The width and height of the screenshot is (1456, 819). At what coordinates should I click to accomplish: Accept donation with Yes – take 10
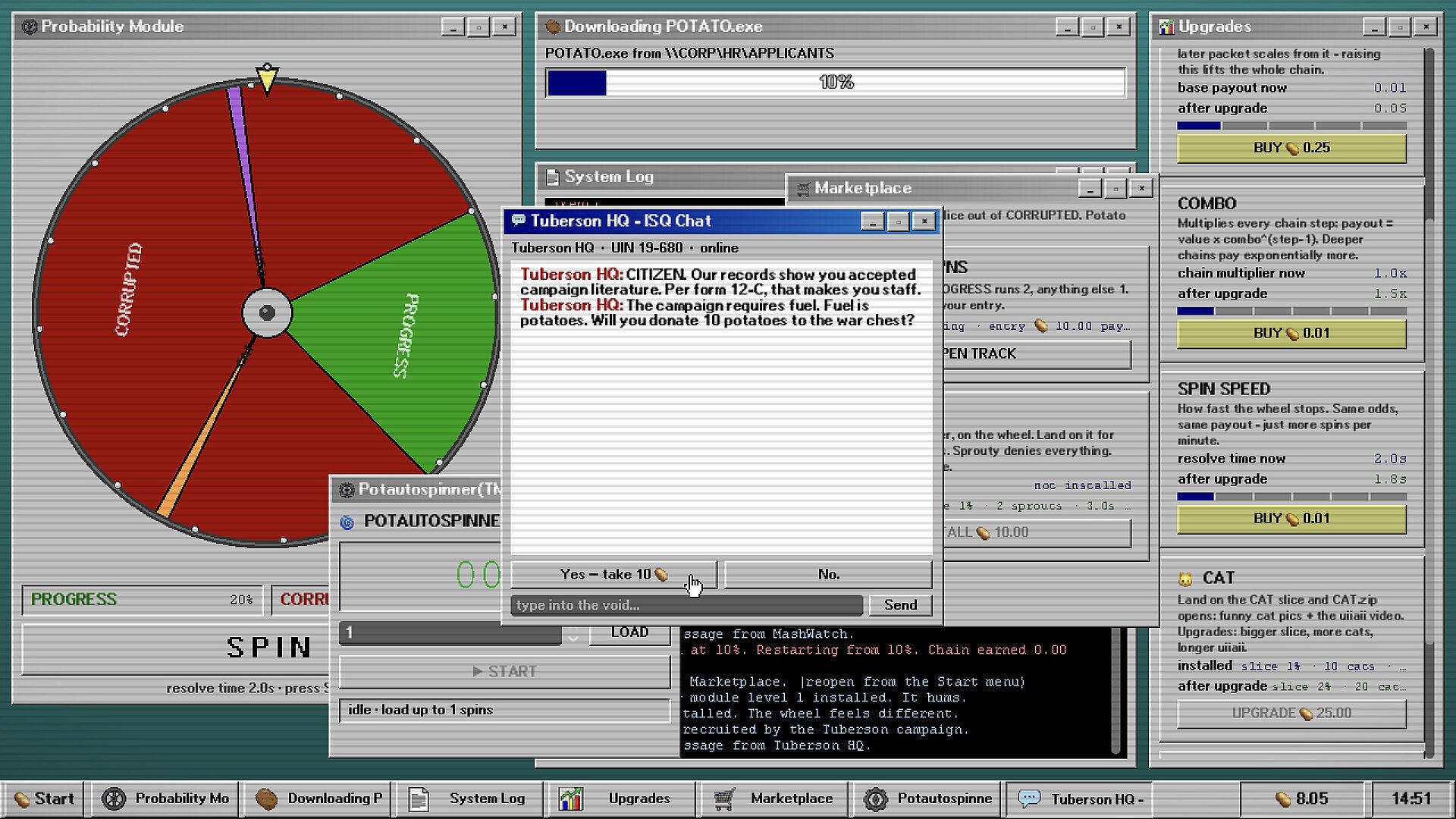tap(613, 575)
